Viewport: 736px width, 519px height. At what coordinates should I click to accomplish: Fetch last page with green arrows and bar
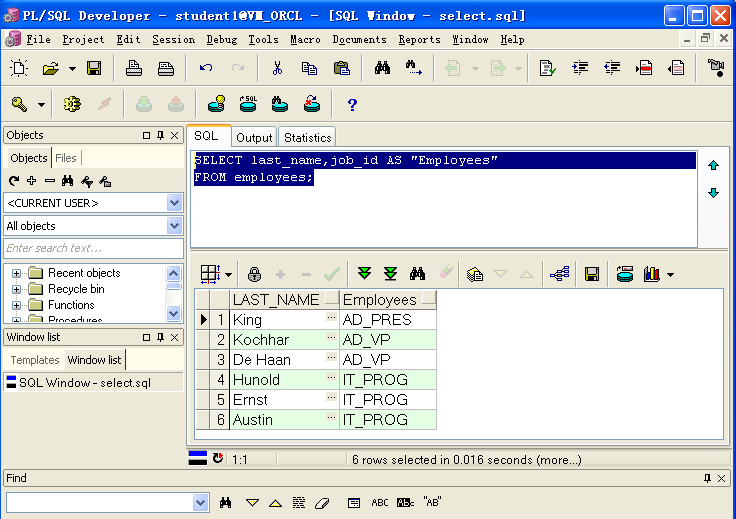click(390, 274)
